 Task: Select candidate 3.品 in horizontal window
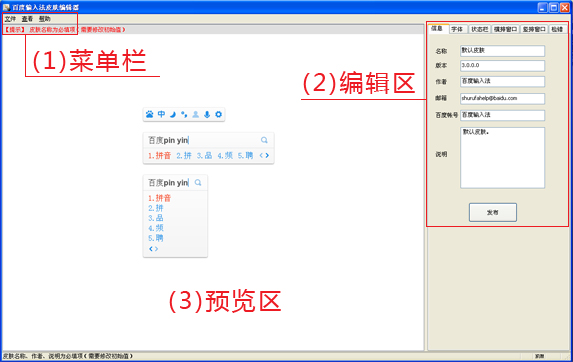(x=204, y=156)
